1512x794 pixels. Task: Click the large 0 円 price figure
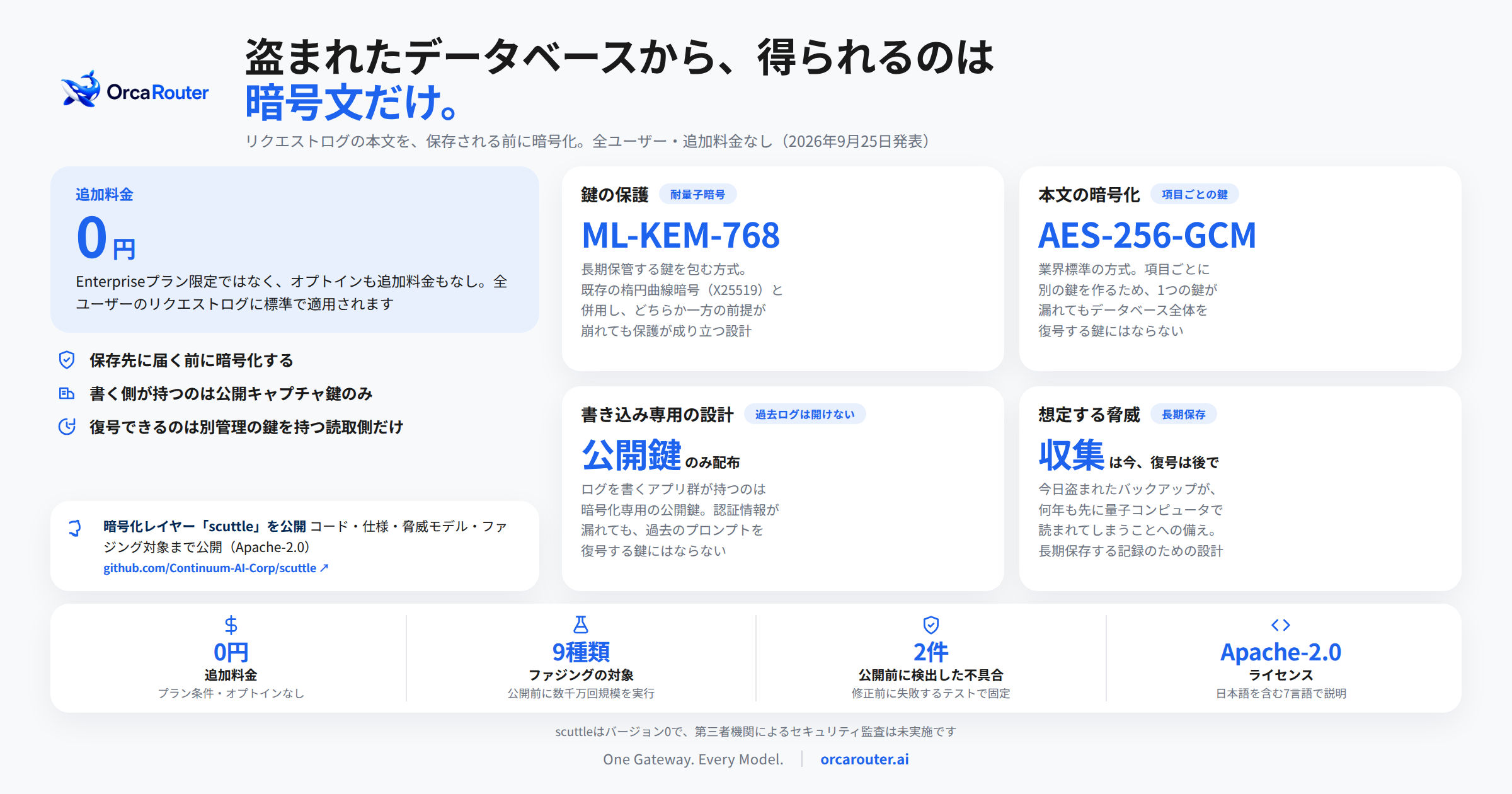pyautogui.click(x=105, y=238)
